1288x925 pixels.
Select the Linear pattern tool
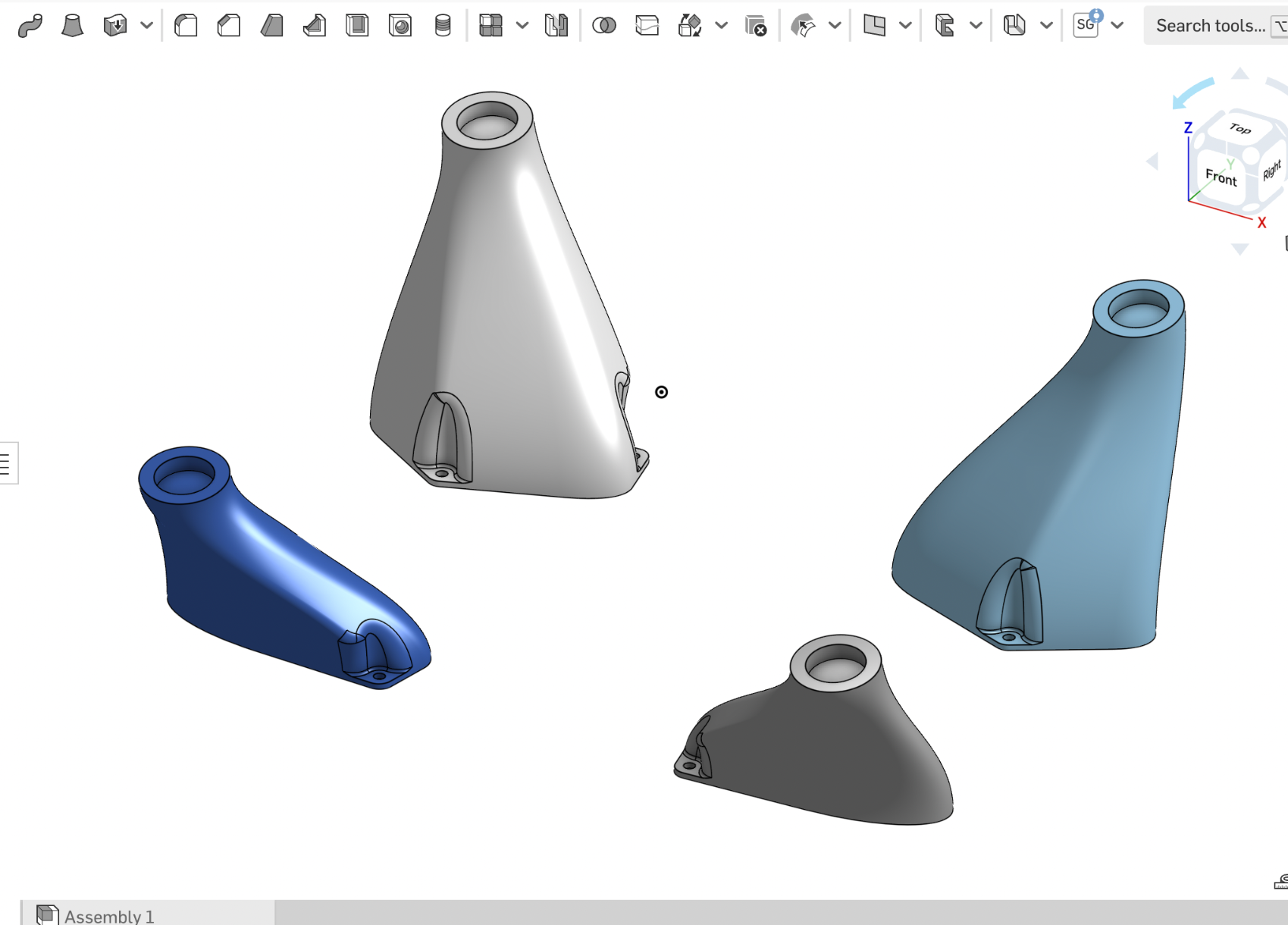coord(490,26)
